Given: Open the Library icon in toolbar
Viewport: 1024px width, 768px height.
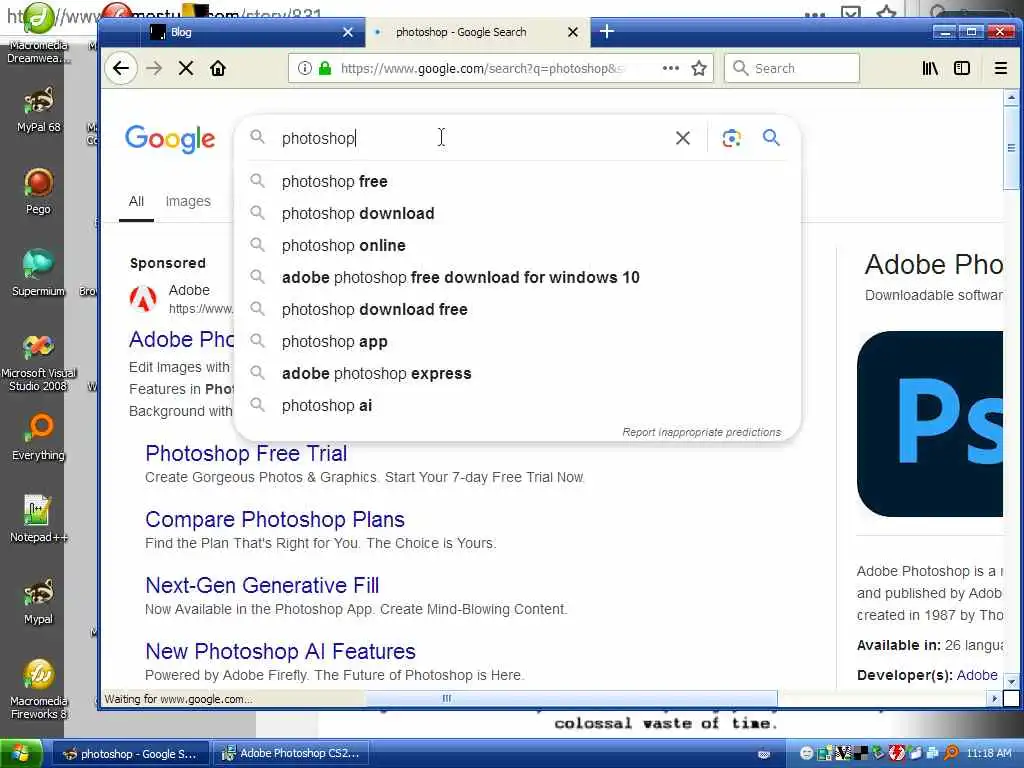Looking at the screenshot, I should pyautogui.click(x=930, y=68).
